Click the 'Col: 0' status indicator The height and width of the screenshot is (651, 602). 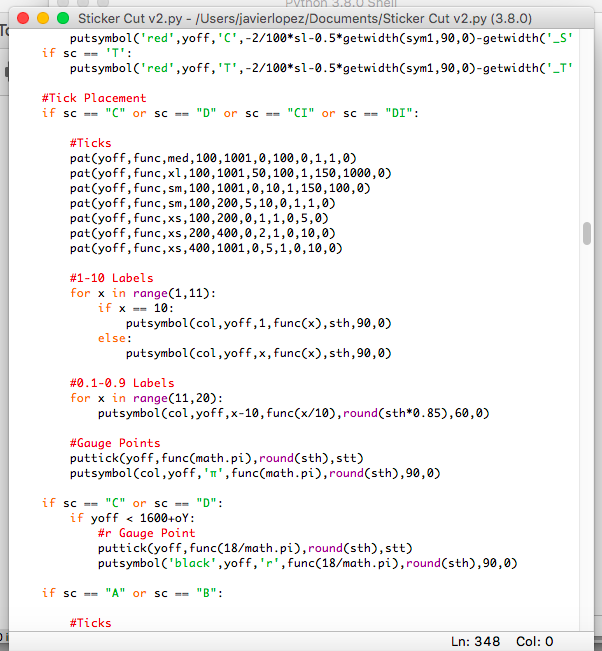(535, 641)
